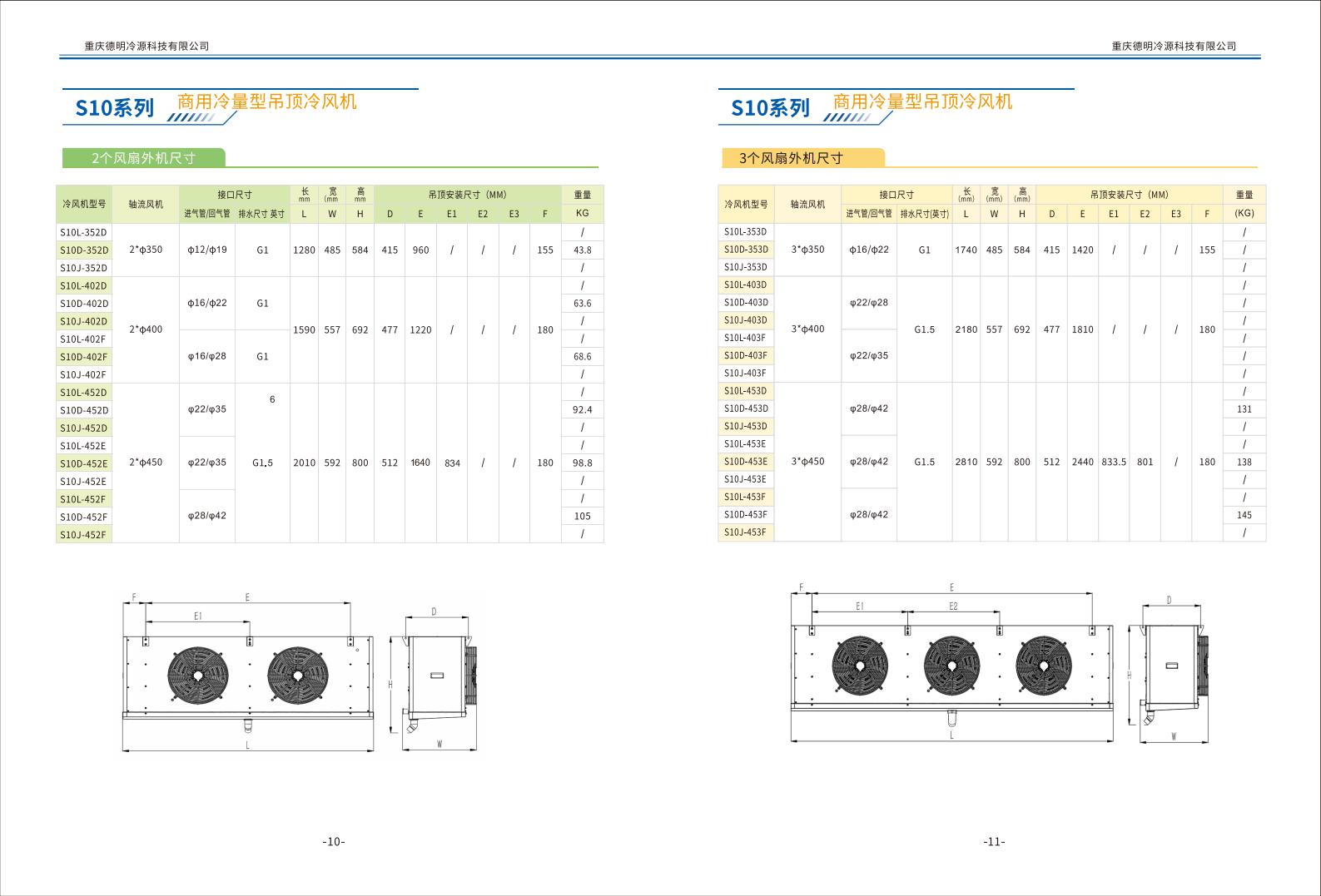Click the company name in the top-left header
Screen dimensions: 1321x896
[x=147, y=47]
